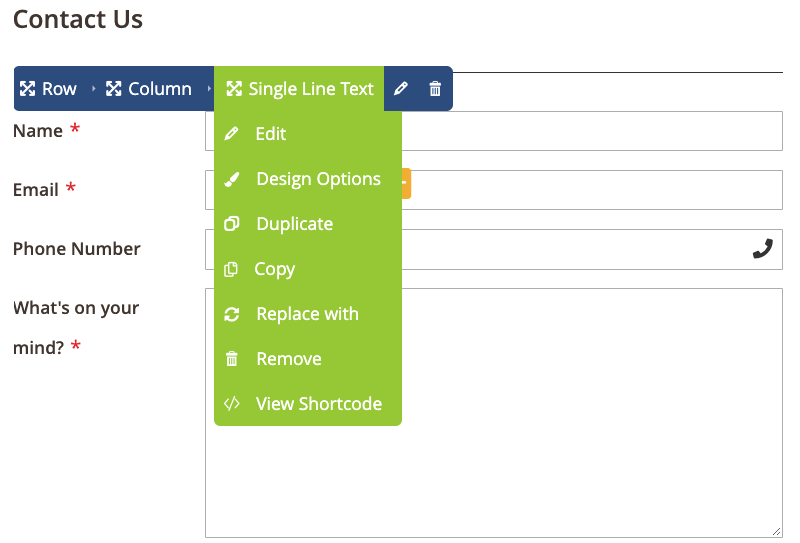Expand the arrow after Column breadcrumb
The height and width of the screenshot is (543, 800).
tap(209, 89)
